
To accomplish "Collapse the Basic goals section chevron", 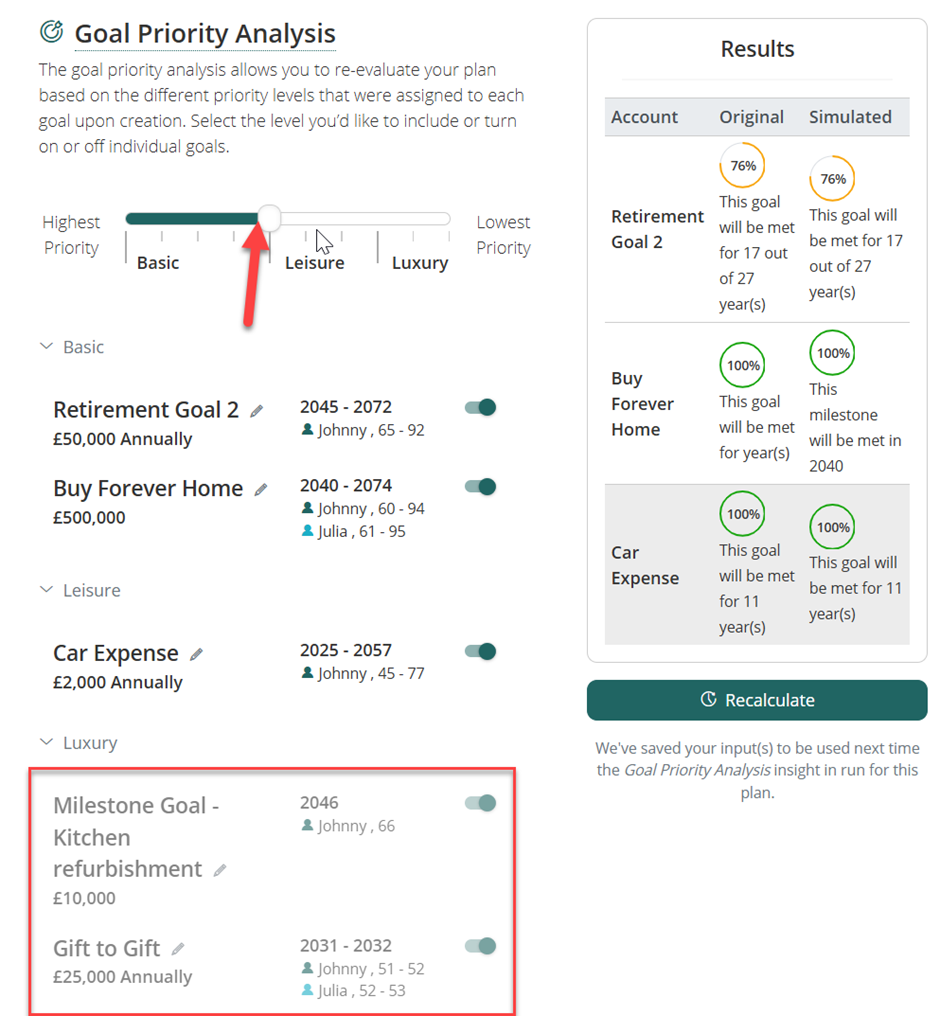I will pos(45,346).
